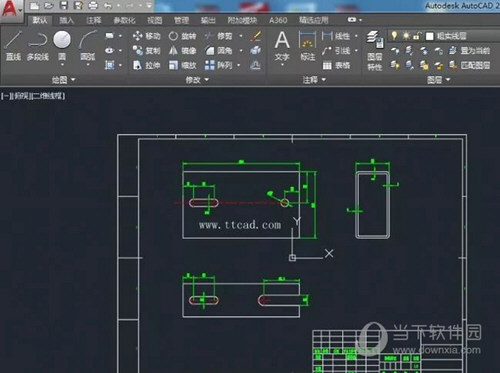Click the Explode icon in Modify panel
Image resolution: width=500 pixels, height=373 pixels.
click(x=256, y=51)
